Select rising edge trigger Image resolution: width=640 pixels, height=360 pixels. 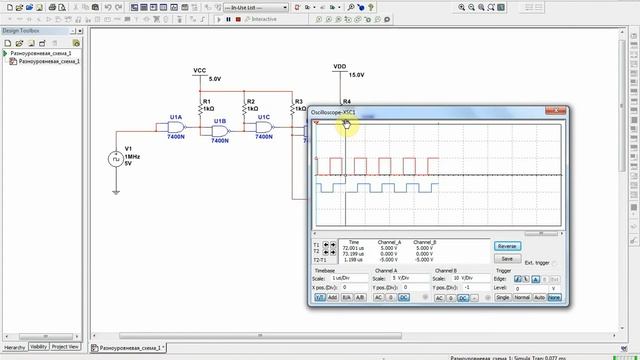518,279
